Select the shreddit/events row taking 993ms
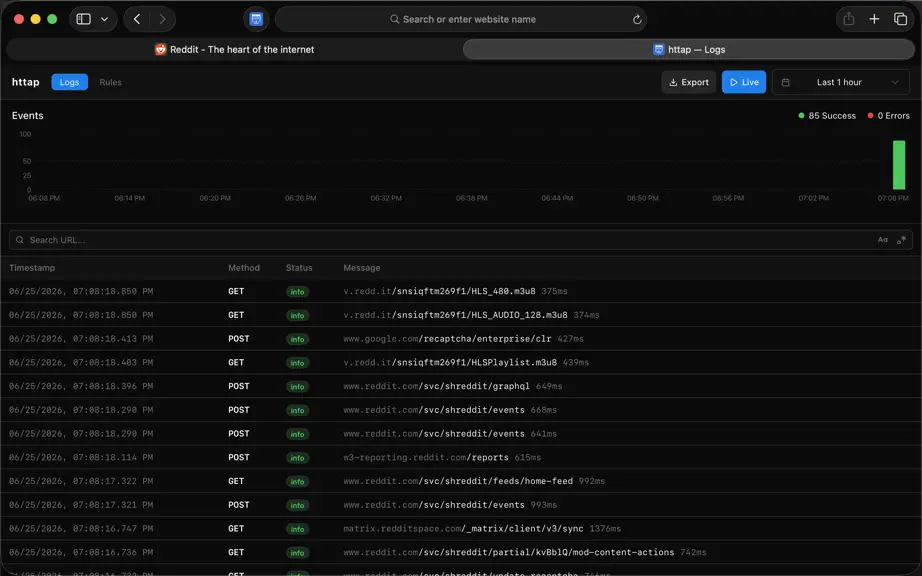 click(461, 505)
